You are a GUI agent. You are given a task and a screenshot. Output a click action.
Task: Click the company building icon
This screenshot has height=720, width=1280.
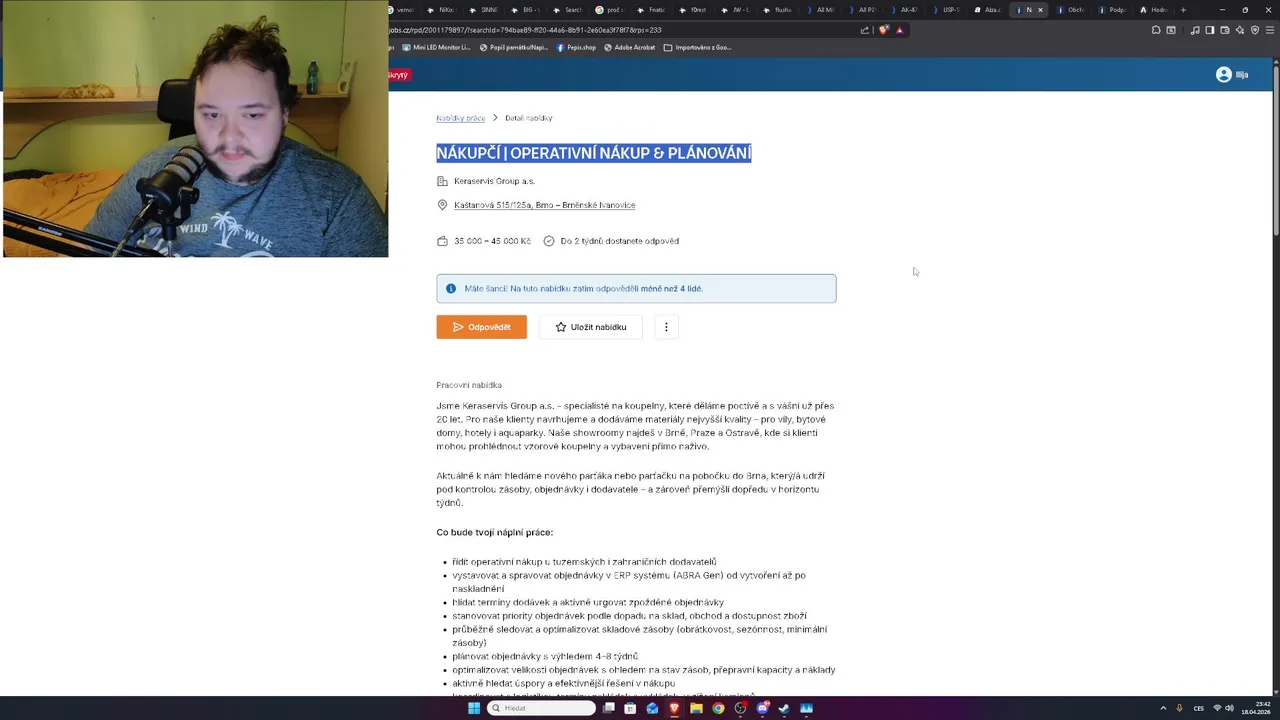coord(442,181)
